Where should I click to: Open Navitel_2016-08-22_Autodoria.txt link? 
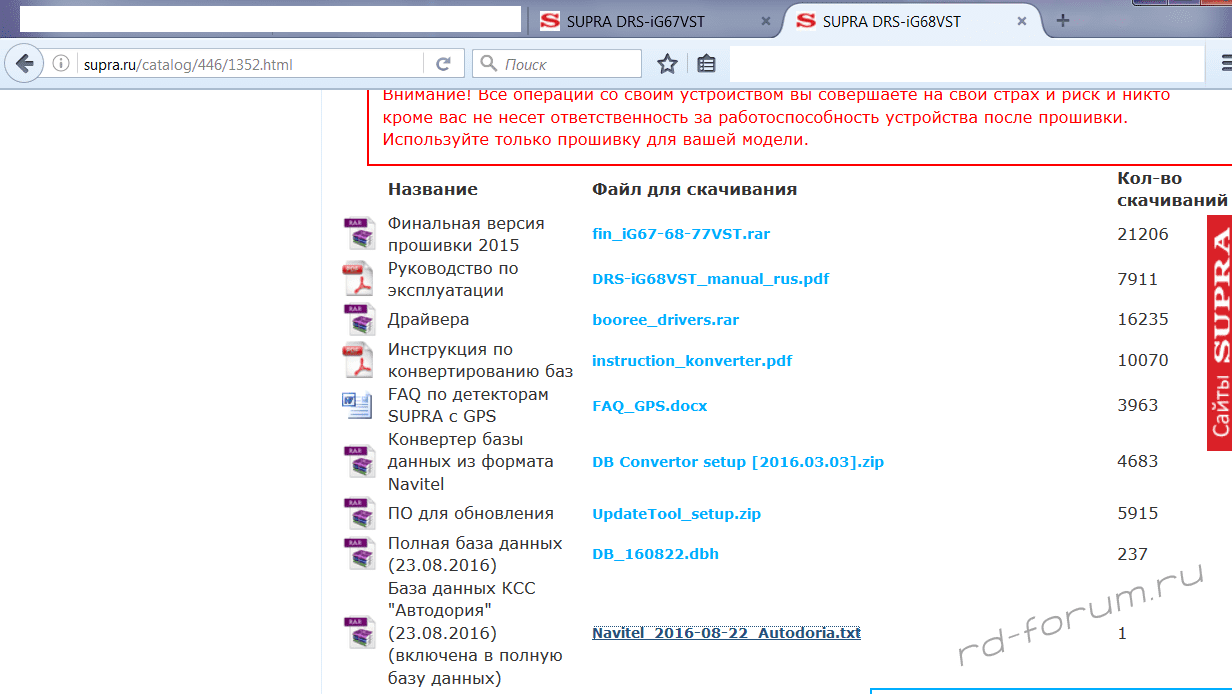pos(727,633)
